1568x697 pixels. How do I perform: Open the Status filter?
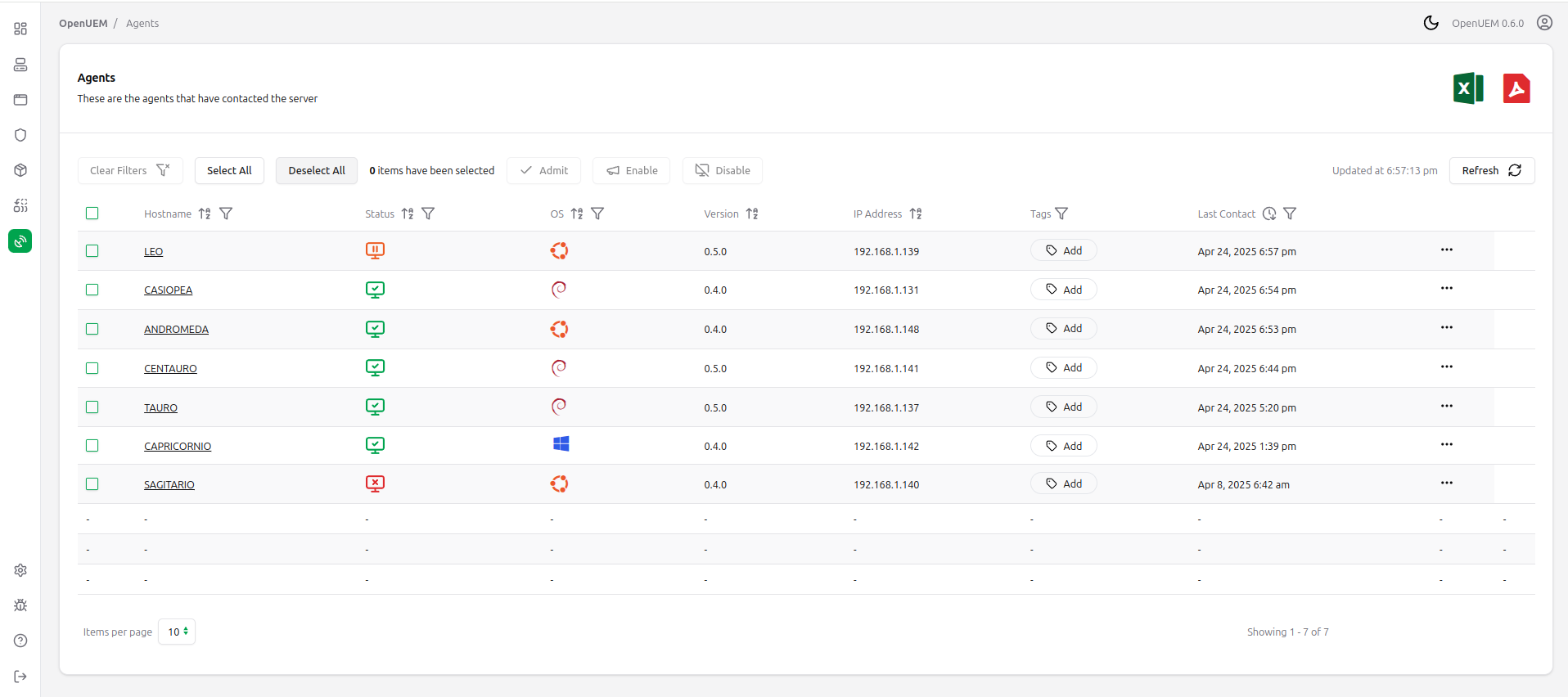pyautogui.click(x=428, y=214)
